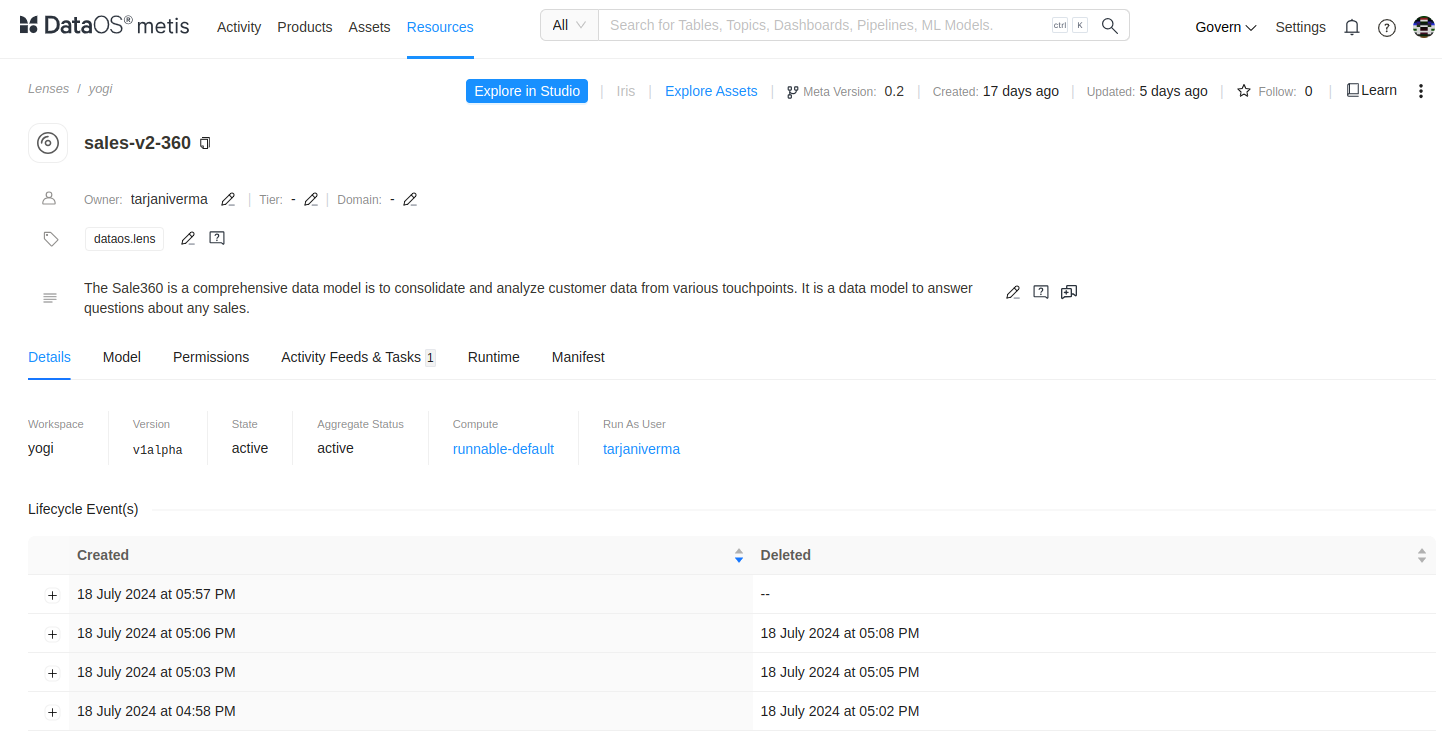The height and width of the screenshot is (733, 1442).
Task: Expand the 04:58 PM lifecycle row
Action: click(x=52, y=712)
